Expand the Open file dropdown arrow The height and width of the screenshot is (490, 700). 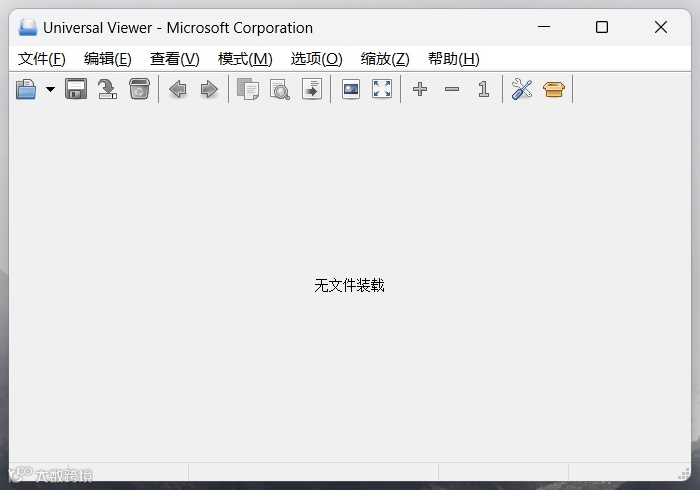[x=50, y=89]
